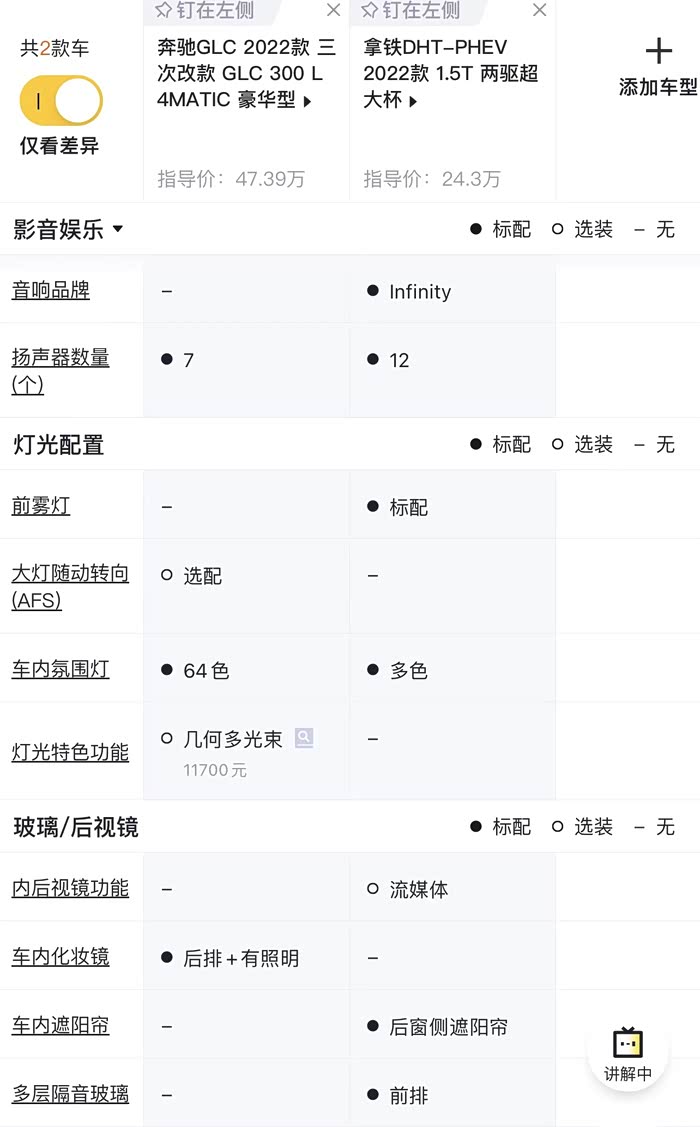Open Mercedes GLC 300 L model selector
Viewport: 700px width, 1127px height.
(307, 101)
